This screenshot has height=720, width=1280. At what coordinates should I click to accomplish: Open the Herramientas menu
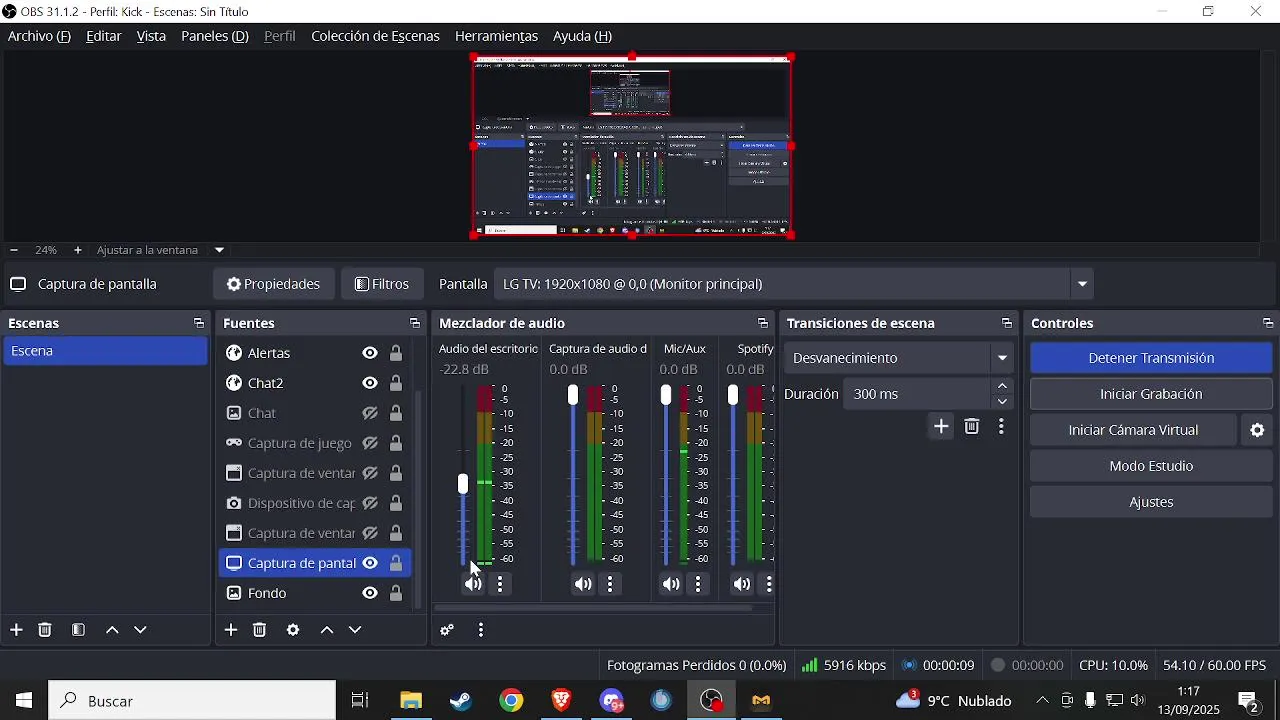[x=497, y=36]
